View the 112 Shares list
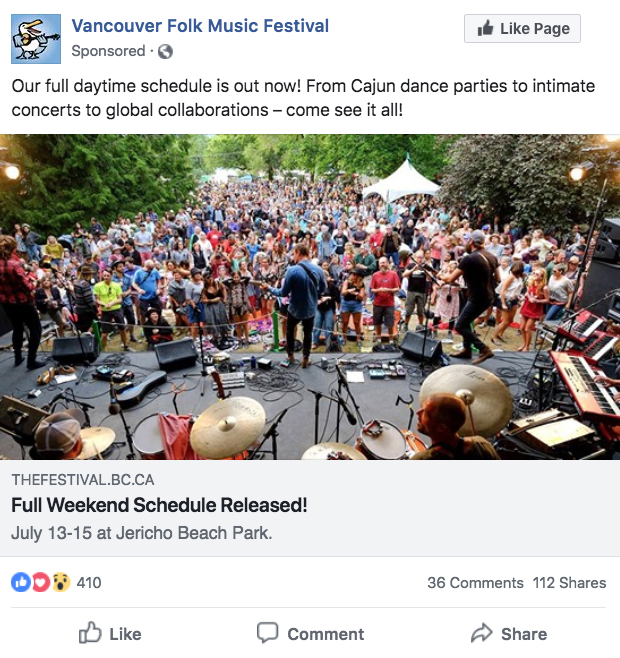Screen dimensions: 620x658 coord(569,583)
